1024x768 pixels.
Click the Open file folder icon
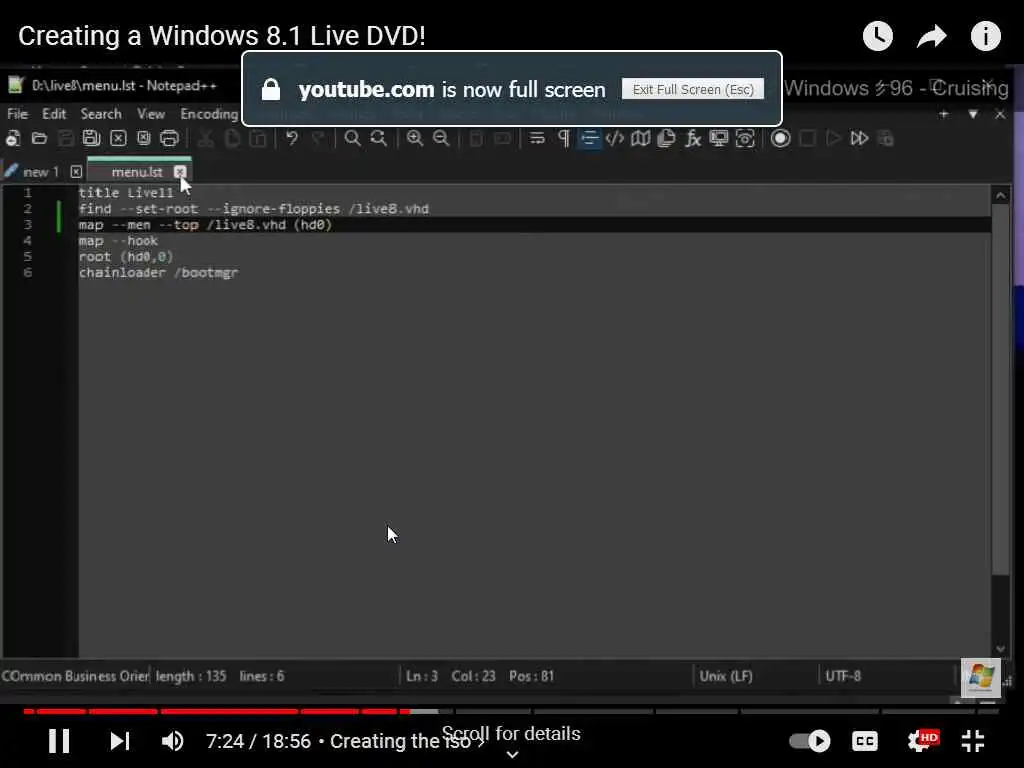point(39,138)
